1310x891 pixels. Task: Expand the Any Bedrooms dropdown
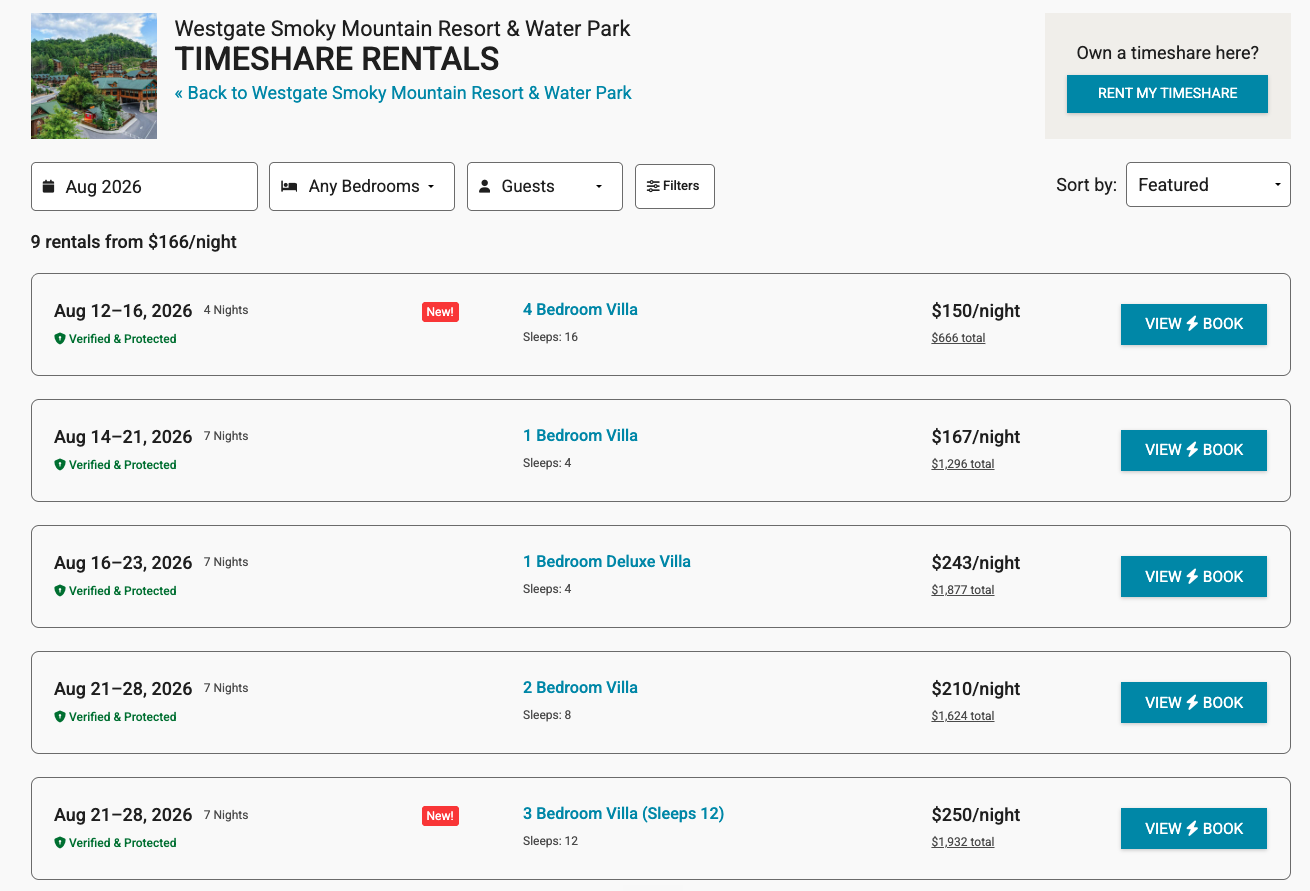tap(362, 187)
